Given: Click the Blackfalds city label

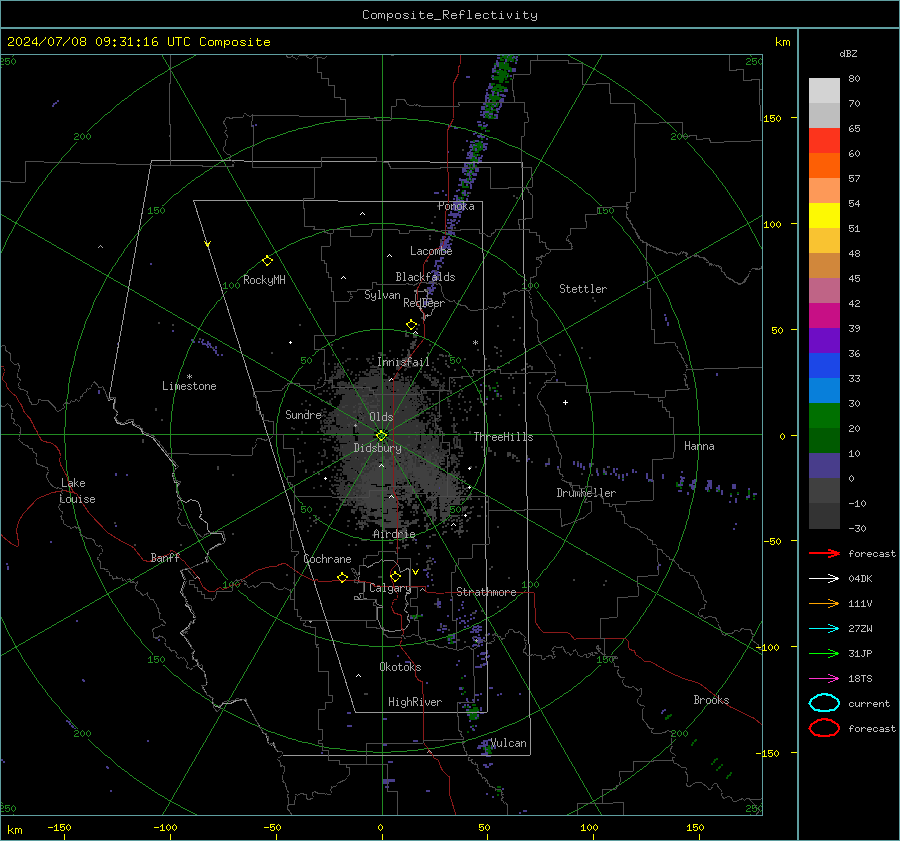Looking at the screenshot, I should pyautogui.click(x=425, y=277).
